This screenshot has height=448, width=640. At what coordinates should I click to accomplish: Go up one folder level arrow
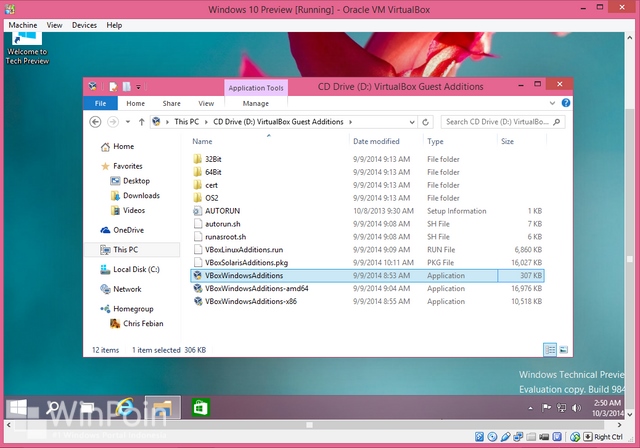point(142,122)
